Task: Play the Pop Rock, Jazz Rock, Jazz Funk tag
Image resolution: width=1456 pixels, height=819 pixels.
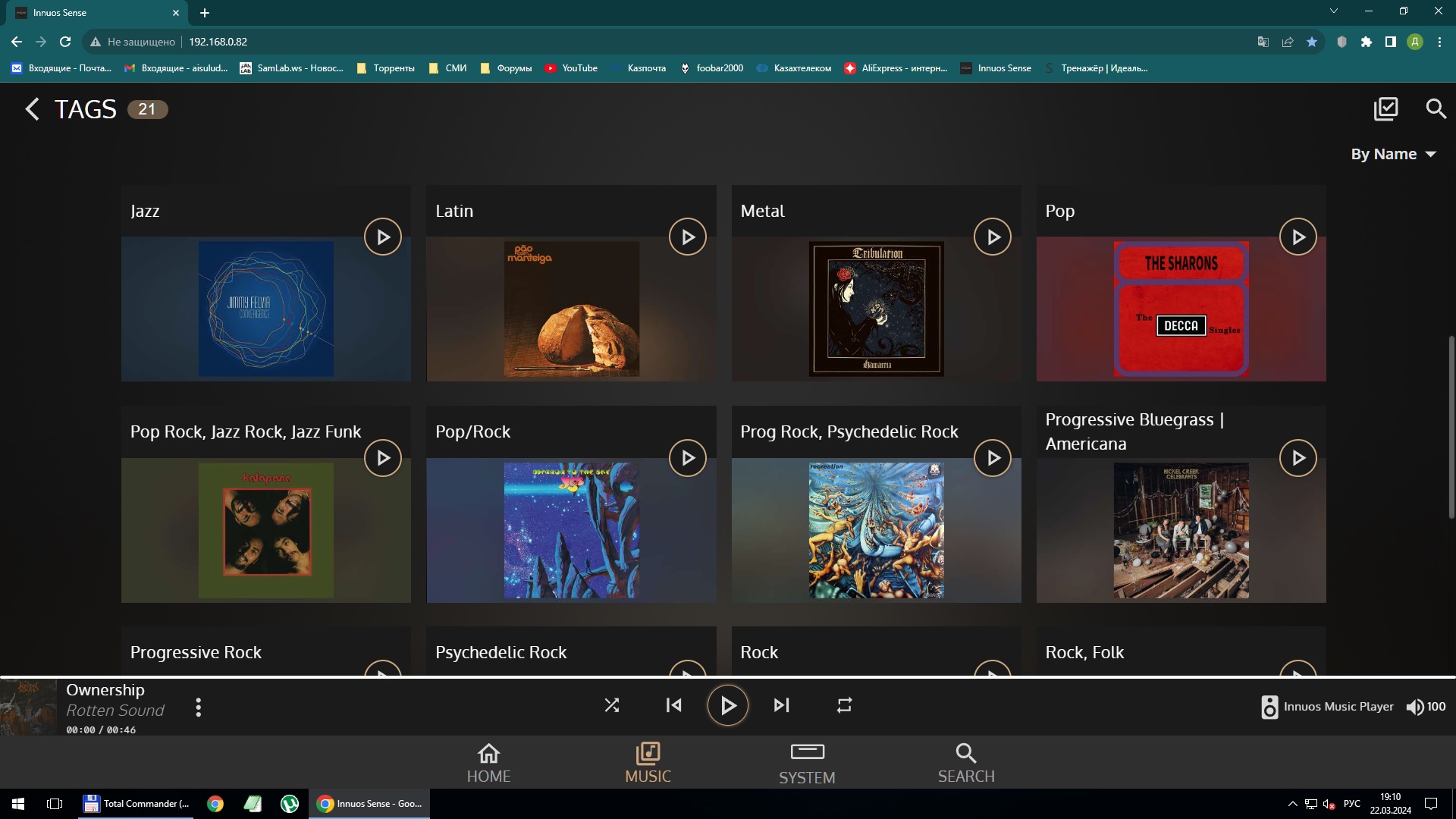Action: (x=383, y=458)
